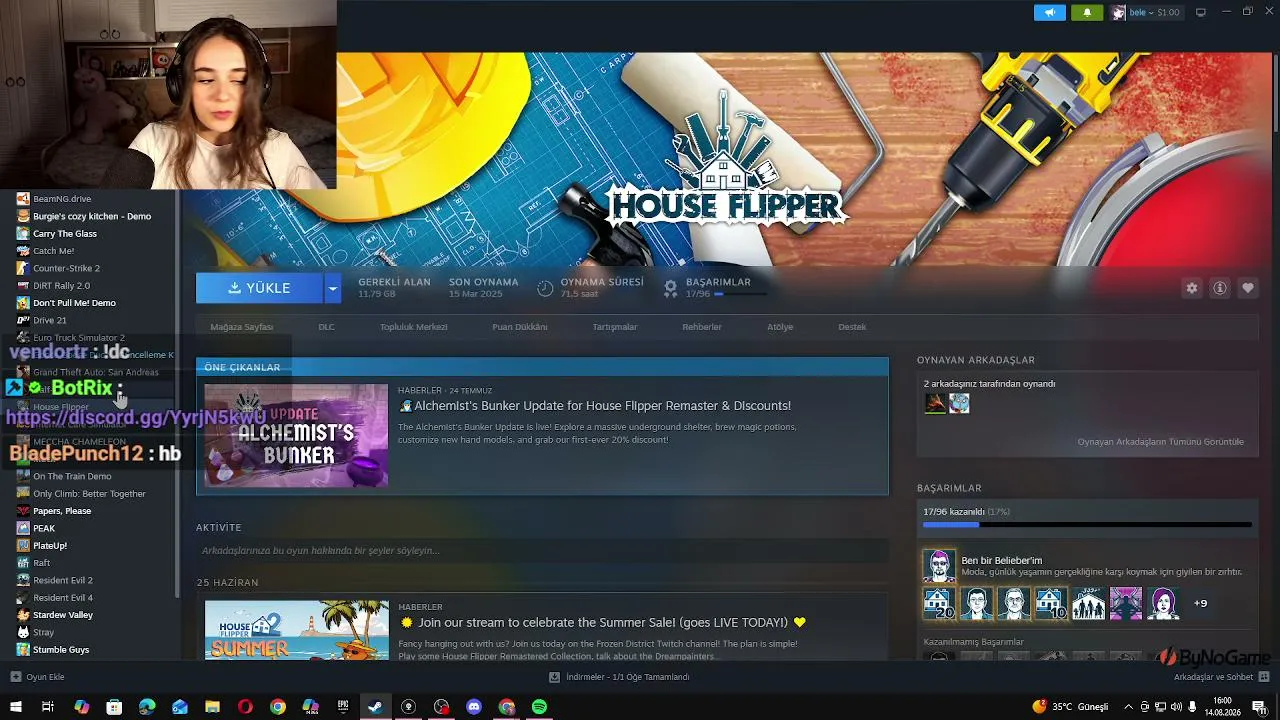Open Epic Games Launcher from the taskbar

tap(343, 707)
